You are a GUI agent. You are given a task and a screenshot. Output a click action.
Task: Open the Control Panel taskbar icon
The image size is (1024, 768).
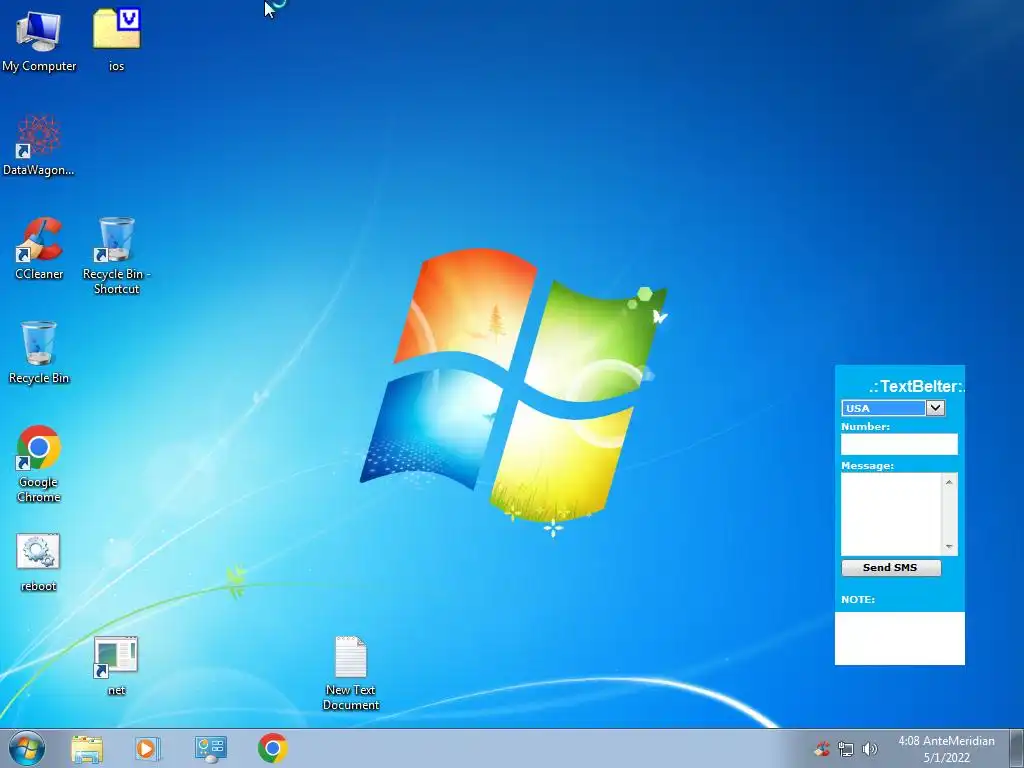coord(210,748)
